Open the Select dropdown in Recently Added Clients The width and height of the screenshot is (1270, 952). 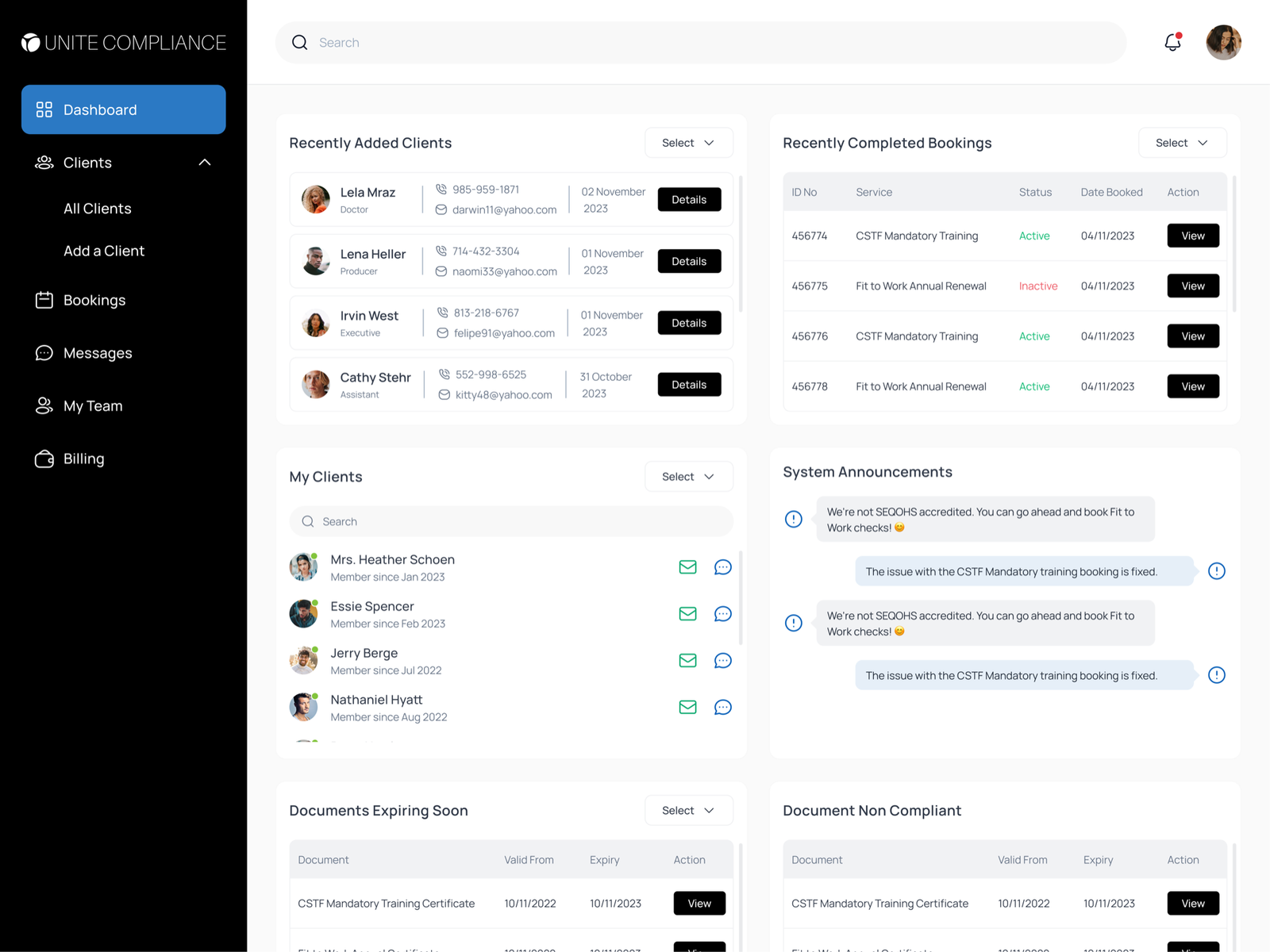point(688,143)
